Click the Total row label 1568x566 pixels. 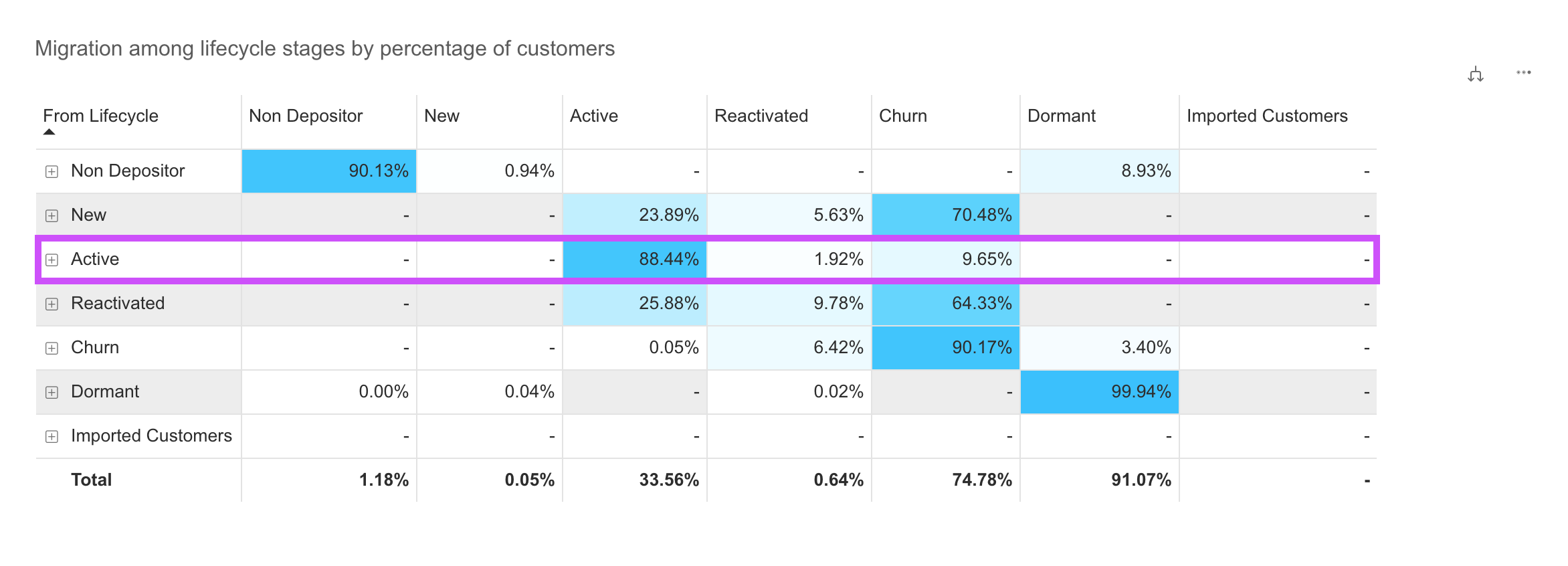92,480
